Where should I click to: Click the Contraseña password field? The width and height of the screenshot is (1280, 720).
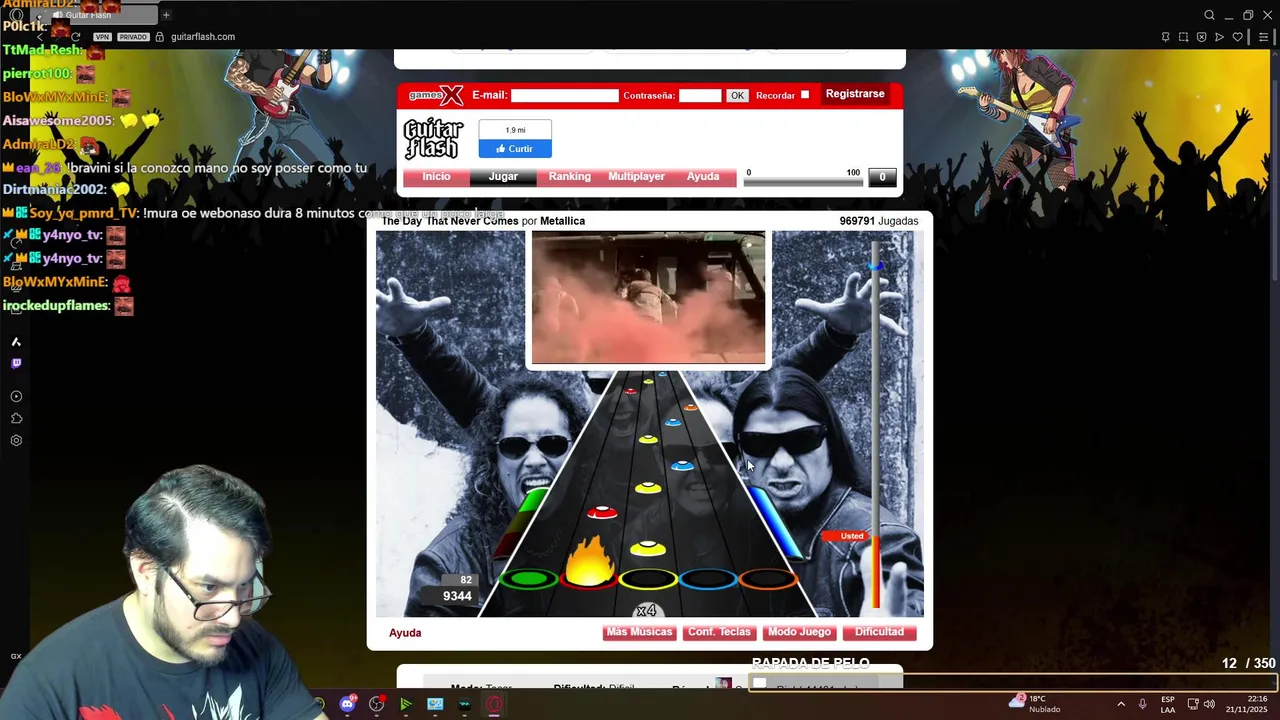pos(700,95)
